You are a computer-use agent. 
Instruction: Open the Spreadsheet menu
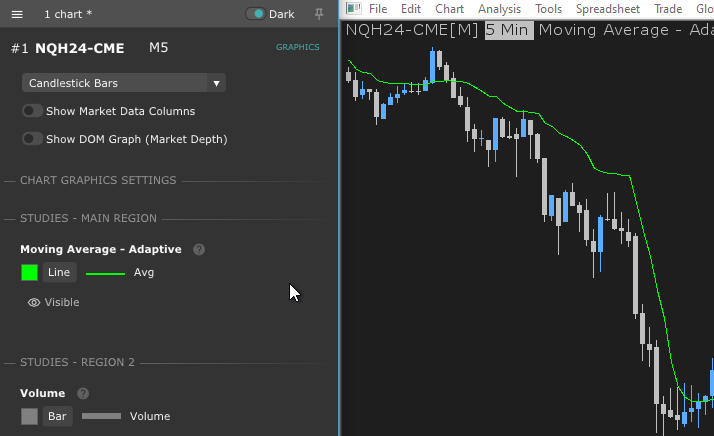608,9
